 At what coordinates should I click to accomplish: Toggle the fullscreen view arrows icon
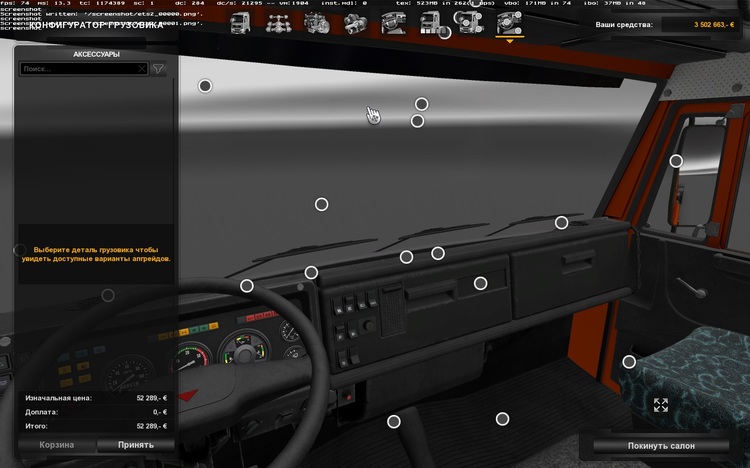[661, 405]
